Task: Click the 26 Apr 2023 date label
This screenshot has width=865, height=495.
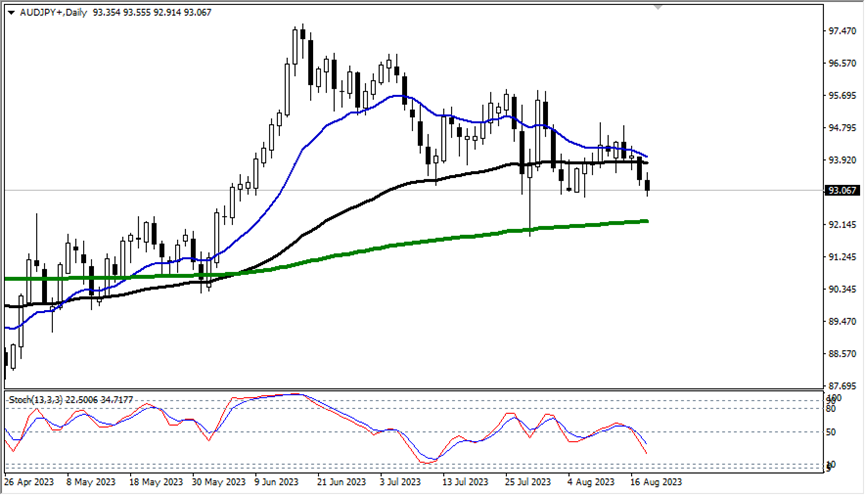Action: [x=30, y=481]
